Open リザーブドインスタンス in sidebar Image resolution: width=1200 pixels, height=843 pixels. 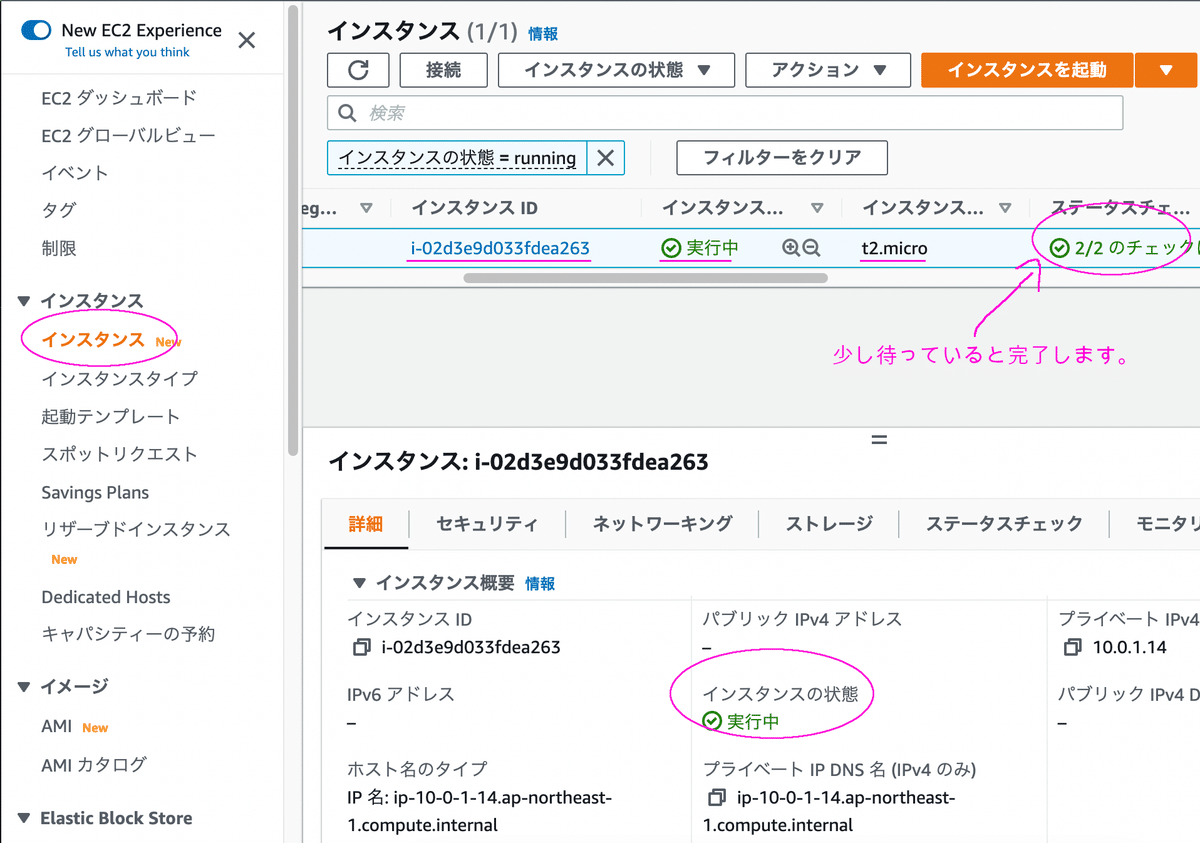pyautogui.click(x=135, y=529)
